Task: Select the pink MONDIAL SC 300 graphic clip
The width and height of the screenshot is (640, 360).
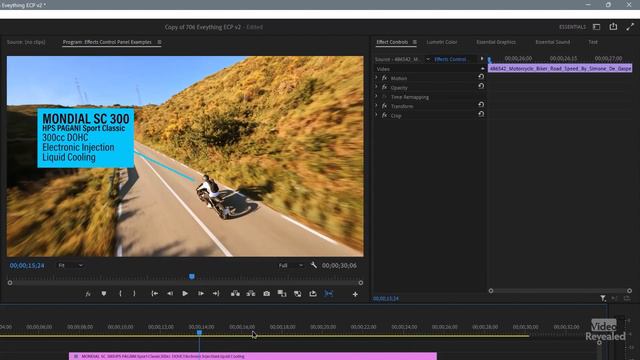Action: pos(253,356)
